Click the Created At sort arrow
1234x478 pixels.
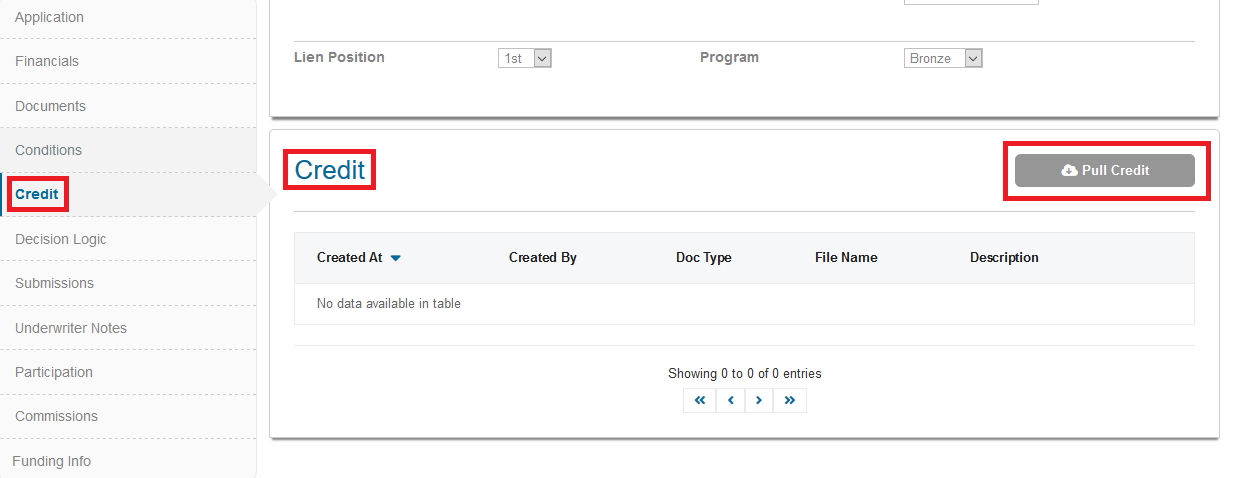(x=396, y=258)
